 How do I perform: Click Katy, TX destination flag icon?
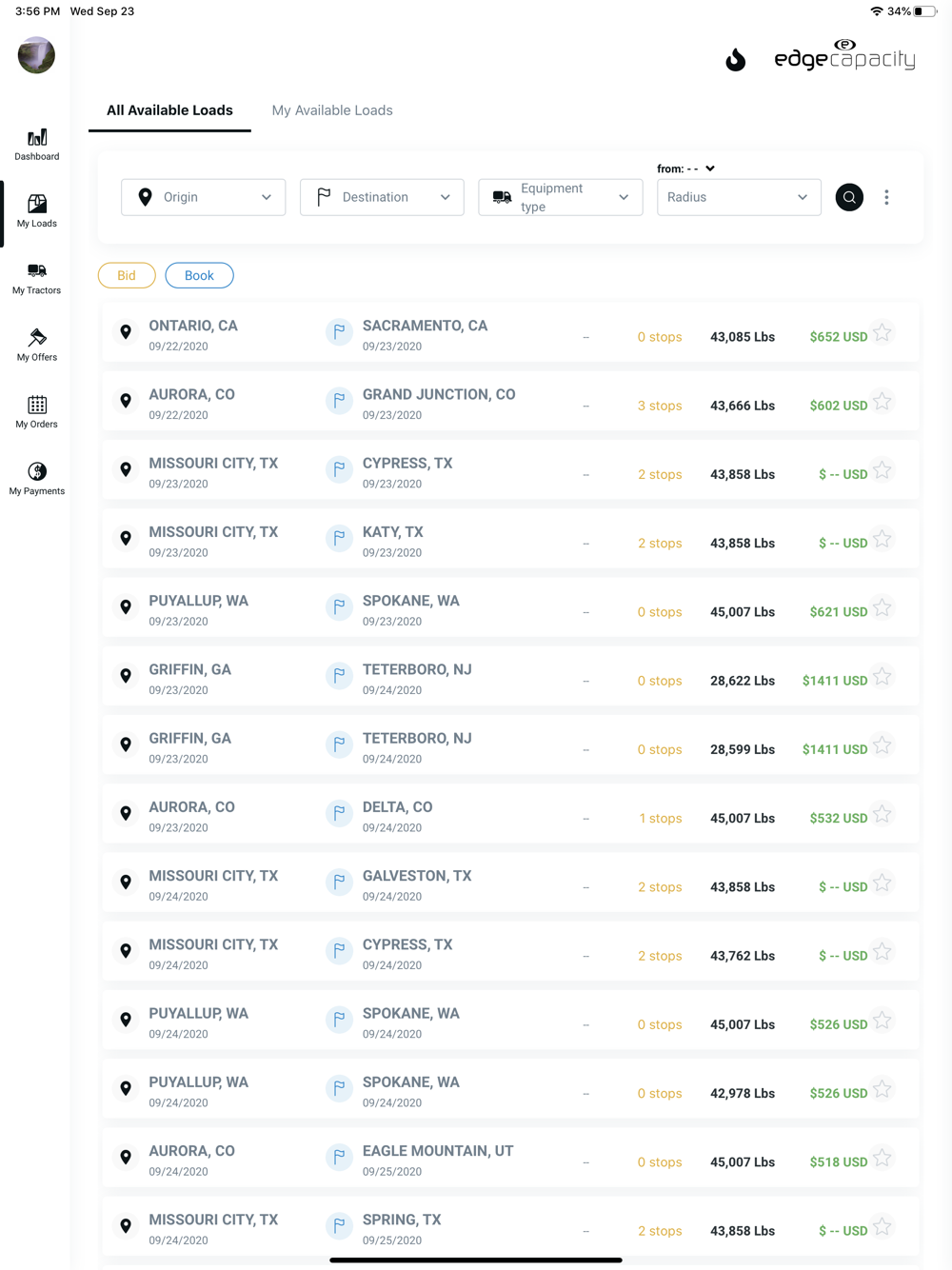point(339,538)
